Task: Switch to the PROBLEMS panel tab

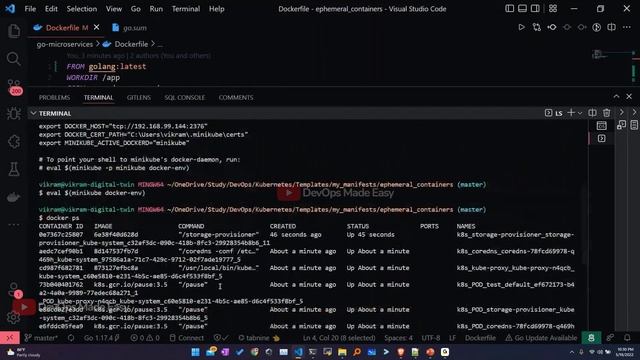Action: (x=54, y=97)
